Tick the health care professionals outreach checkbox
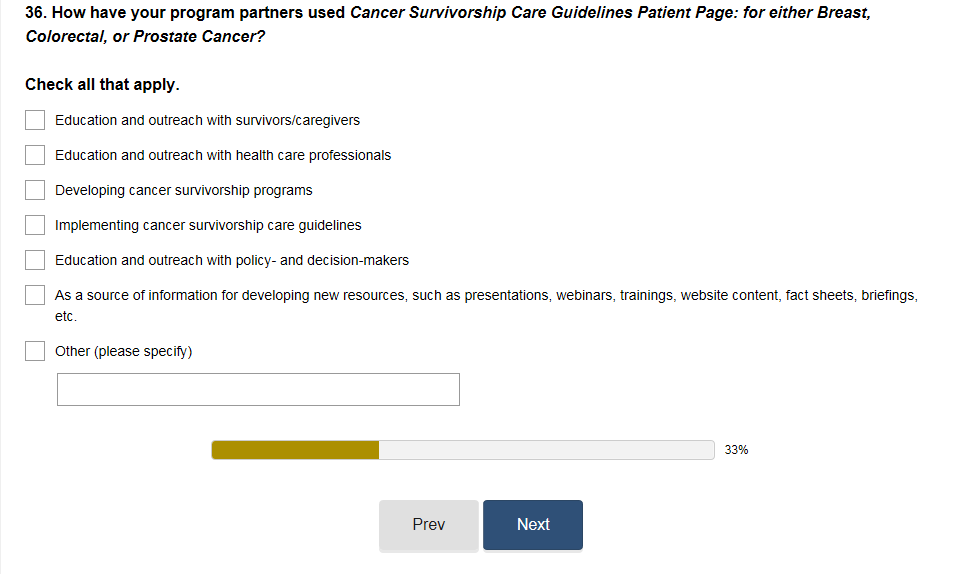This screenshot has height=574, width=961. click(x=35, y=155)
